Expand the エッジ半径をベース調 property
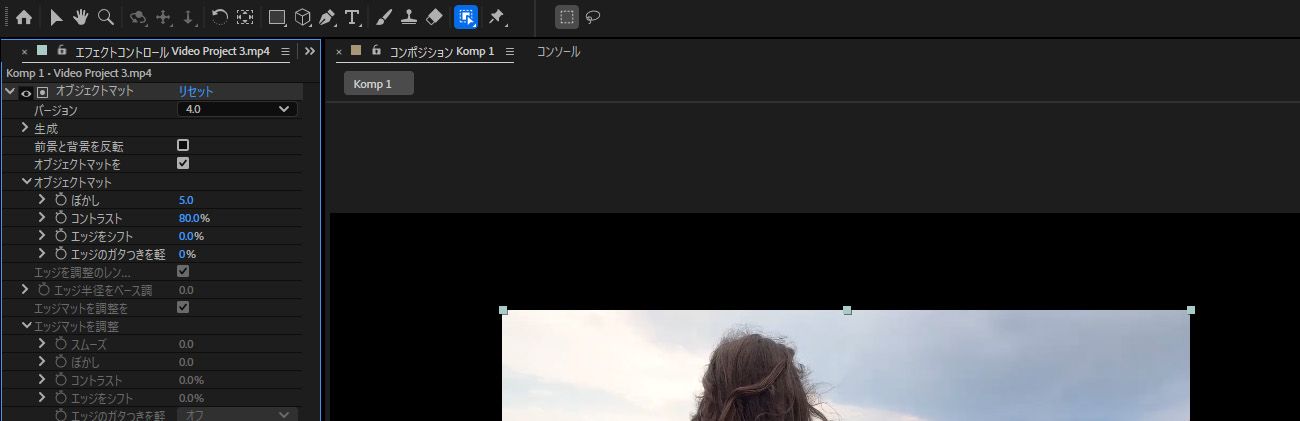This screenshot has height=421, width=1300. point(25,289)
